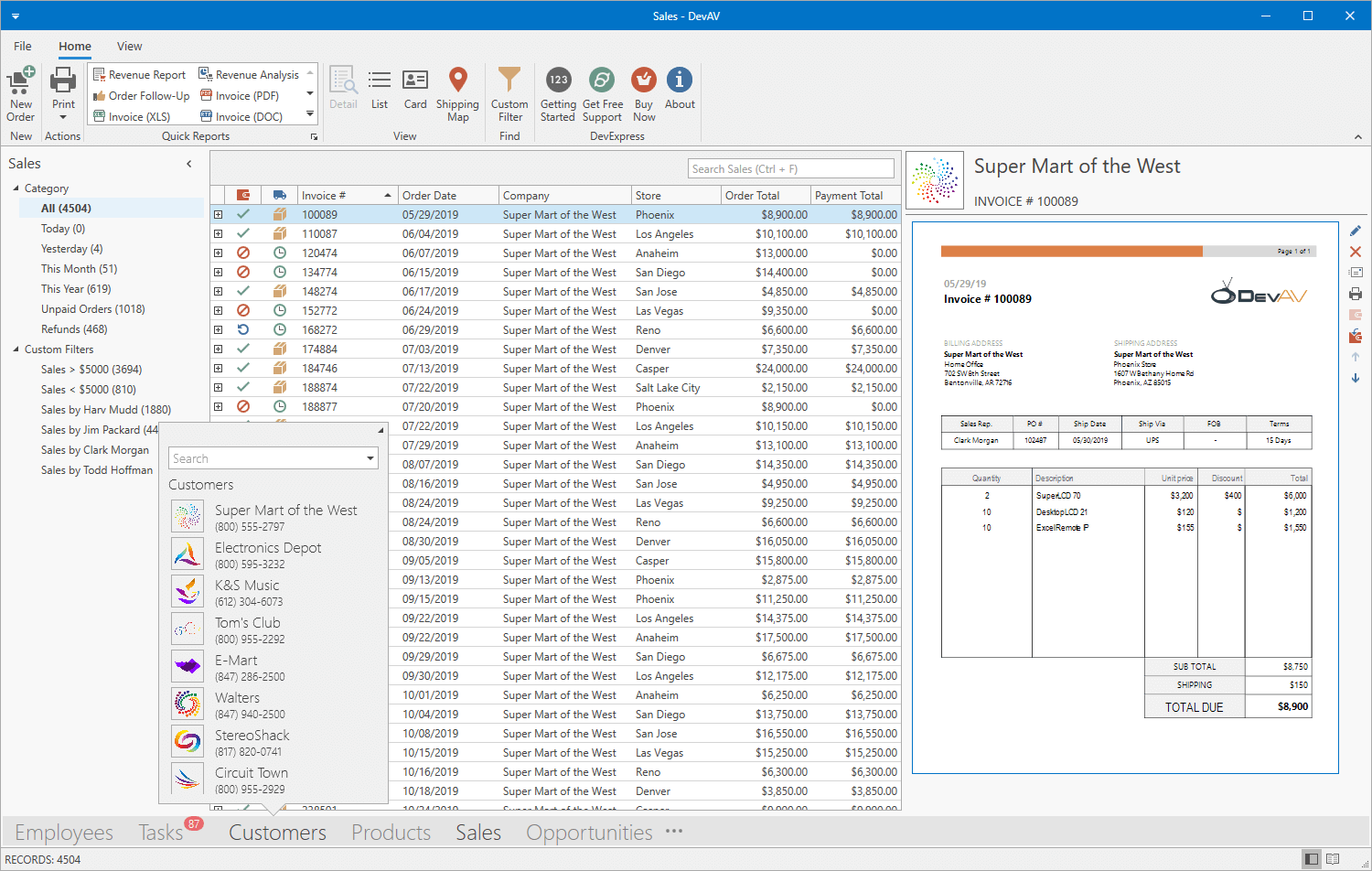Screen dimensions: 1372x871
Task: Switch to Card view
Action: (x=415, y=82)
